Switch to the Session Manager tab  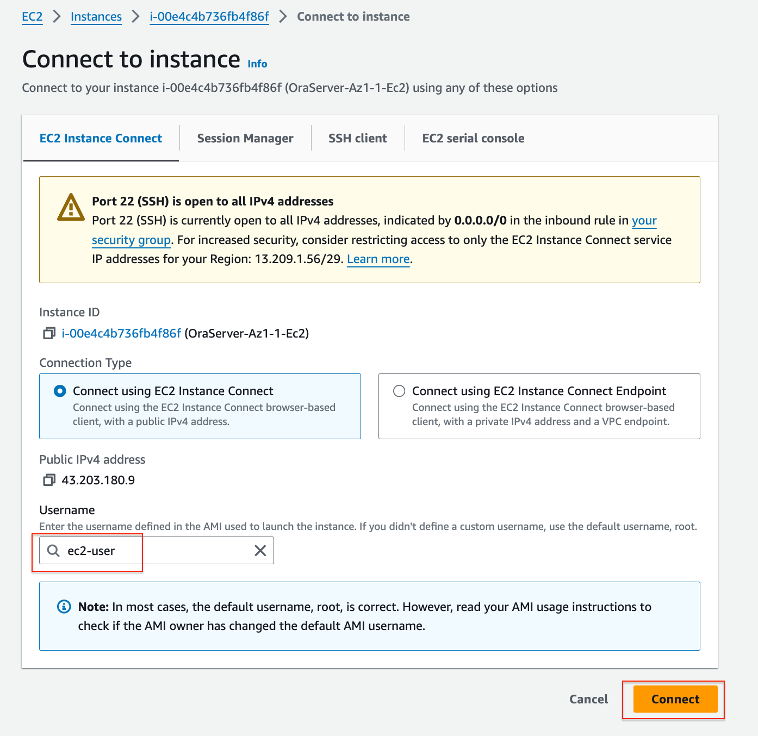(x=245, y=138)
